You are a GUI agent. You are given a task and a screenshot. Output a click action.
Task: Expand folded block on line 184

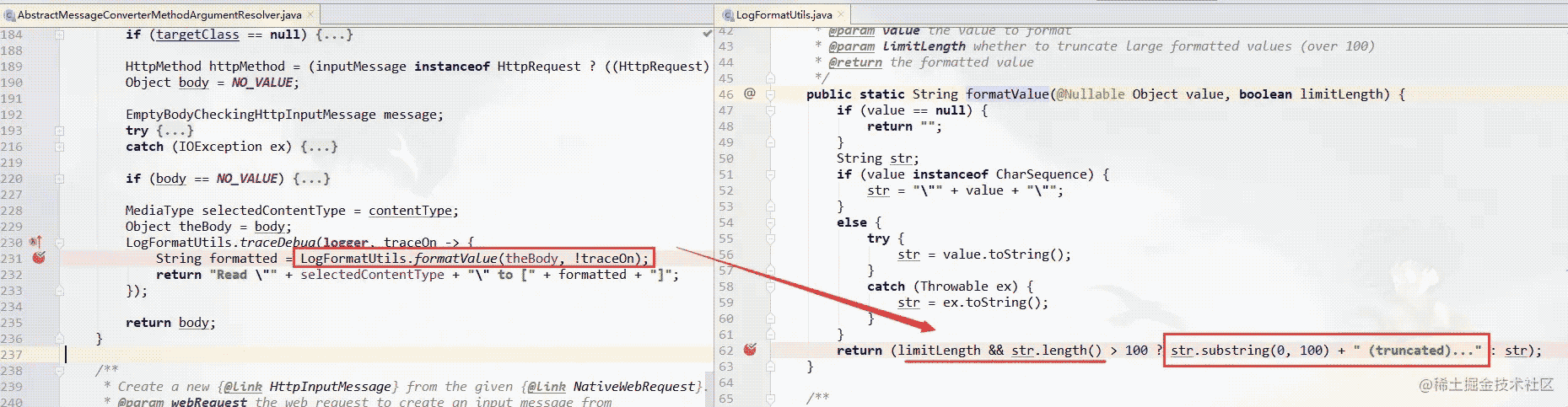pos(60,35)
